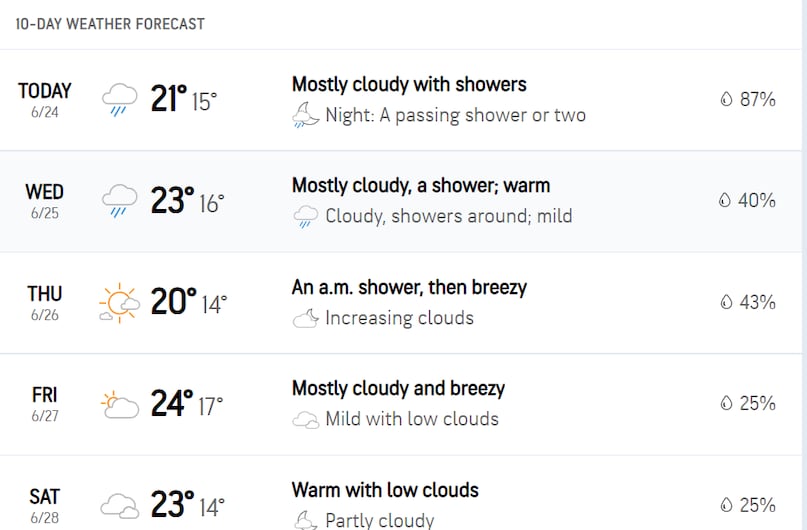This screenshot has width=807, height=530.
Task: Open the FRI 6/27 forecast details
Action: (400, 404)
